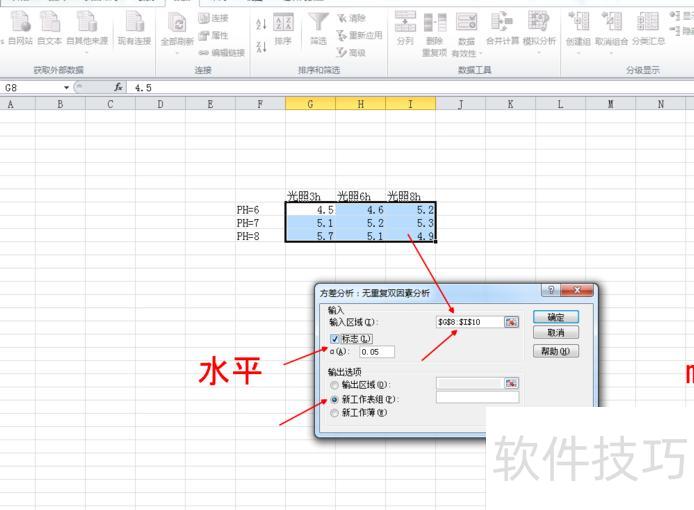Open Existing Connections (现有连接)

(135, 27)
